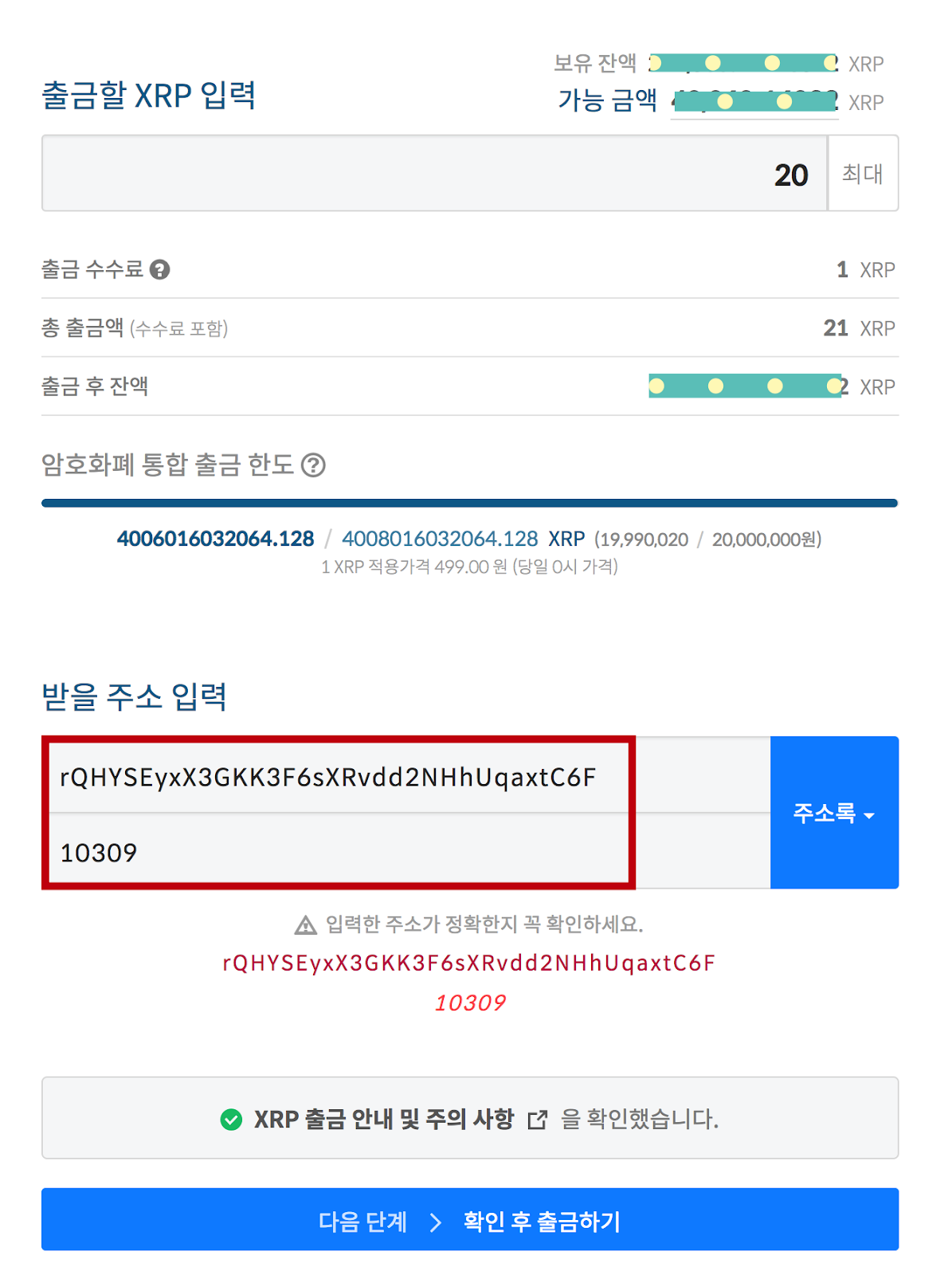Click the red confirmed address text below the warning
Image resolution: width=952 pixels, height=1275 pixels.
468,963
